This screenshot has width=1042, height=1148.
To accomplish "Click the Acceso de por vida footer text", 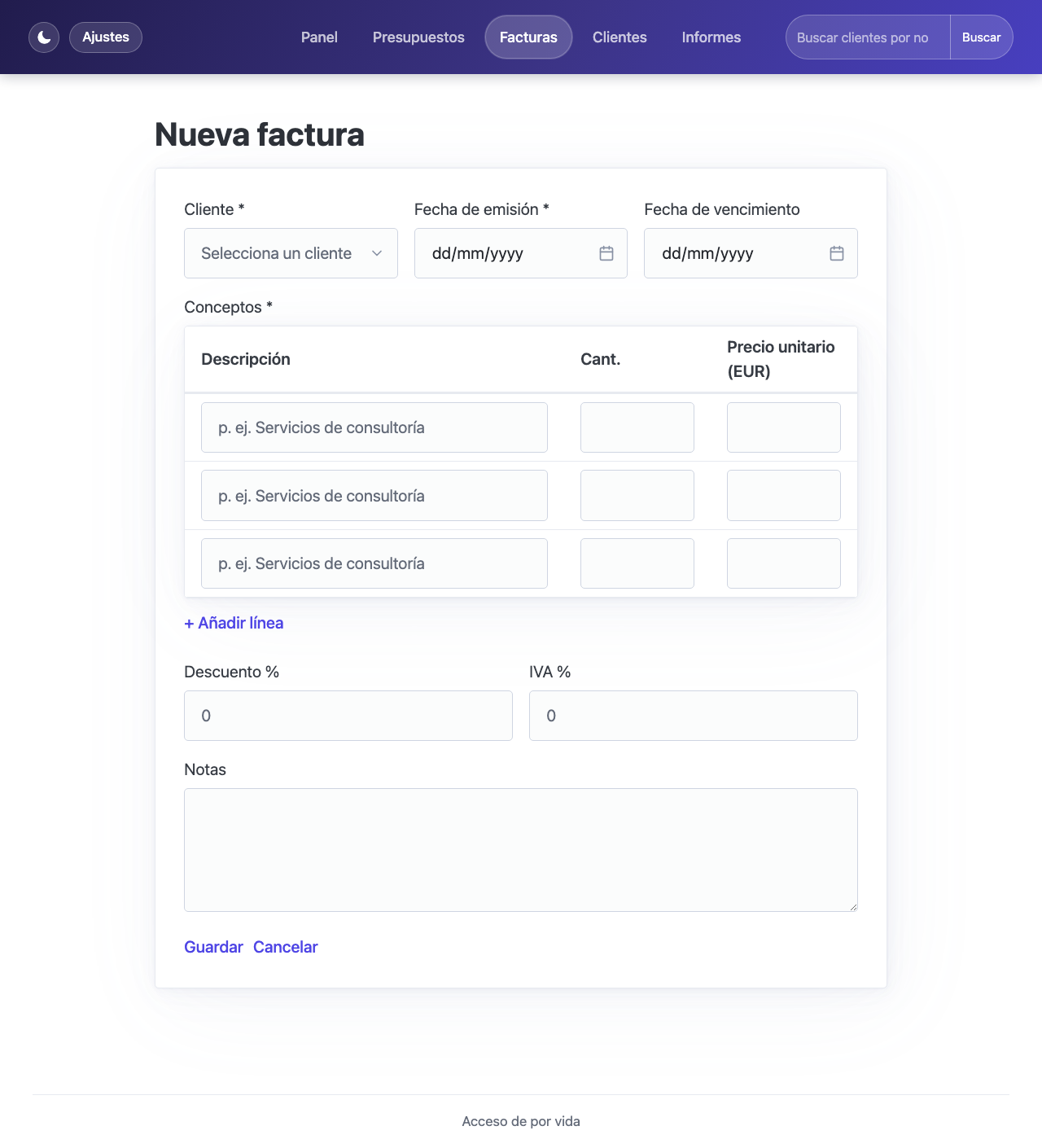I will (x=521, y=1121).
